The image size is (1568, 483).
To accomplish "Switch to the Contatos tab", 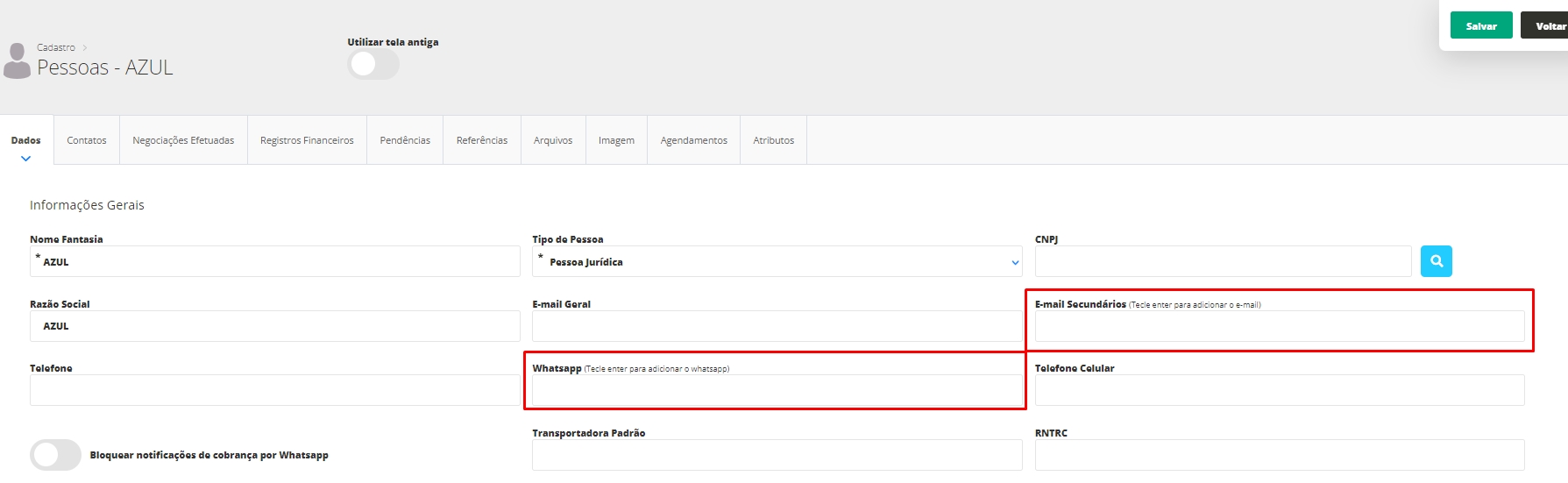I will 87,140.
